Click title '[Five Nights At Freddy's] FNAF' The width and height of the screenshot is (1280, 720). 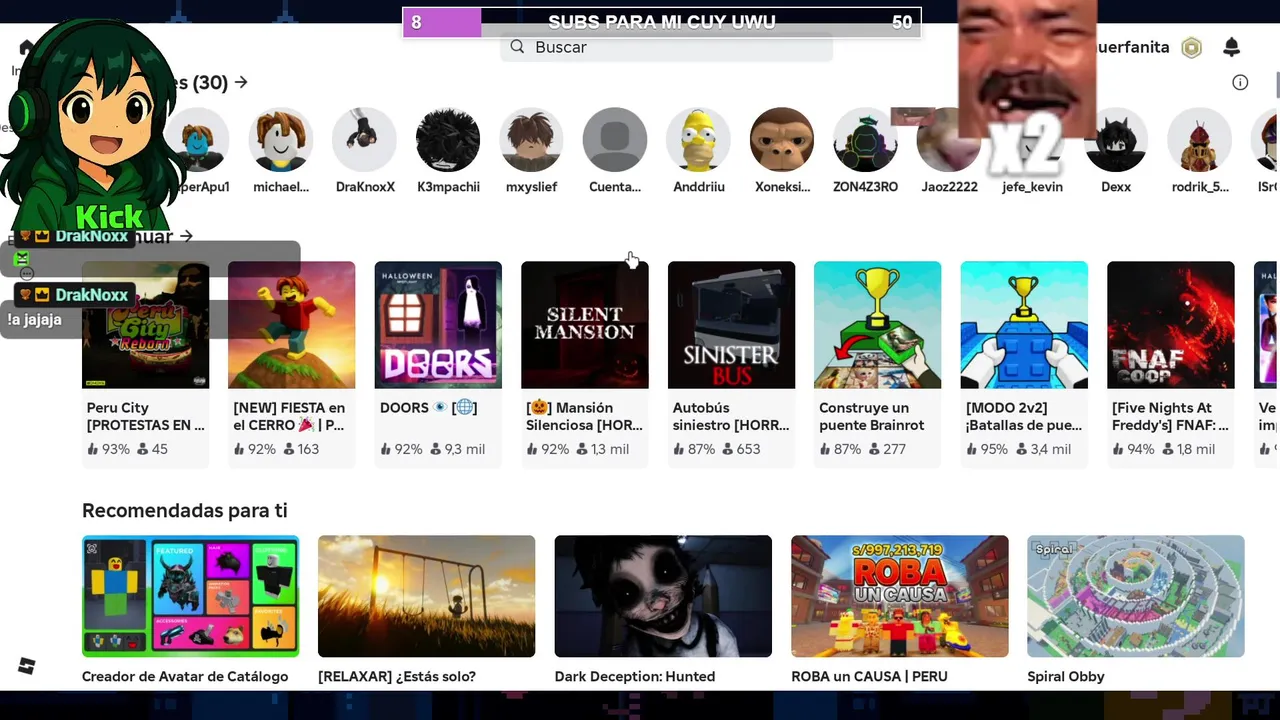point(1170,416)
